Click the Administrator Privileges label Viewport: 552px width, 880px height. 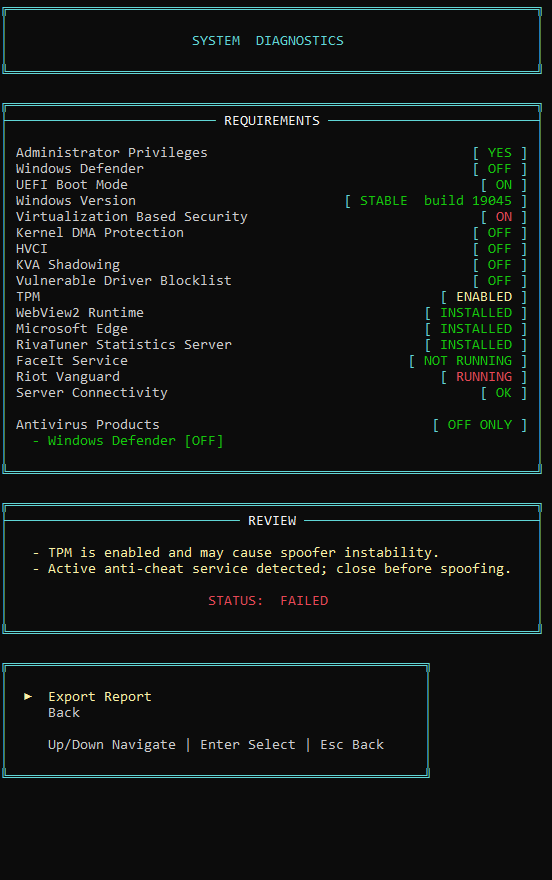point(112,153)
